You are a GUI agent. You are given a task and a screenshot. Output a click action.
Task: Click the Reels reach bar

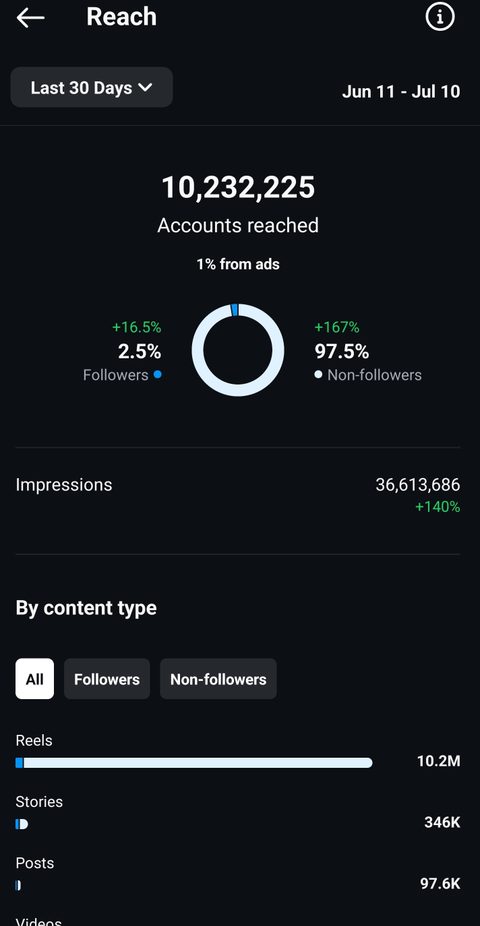194,762
